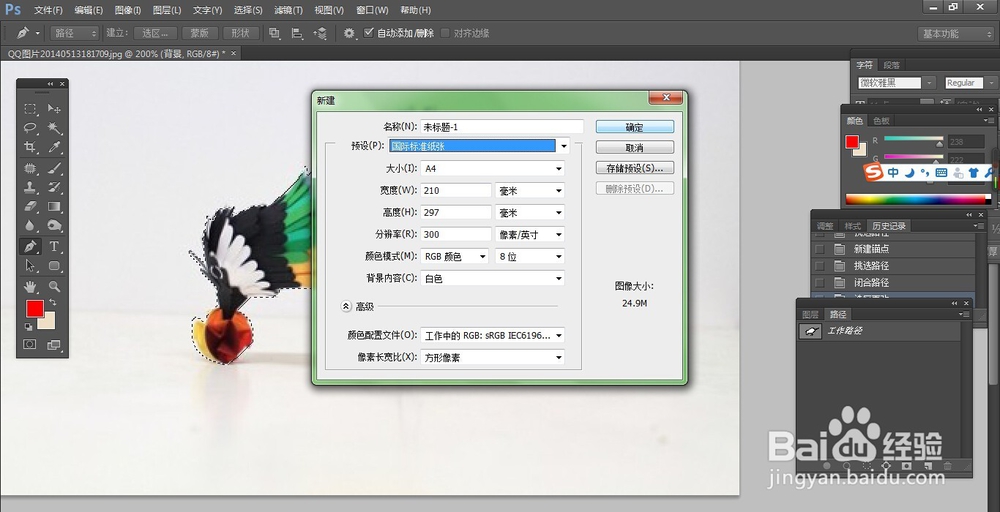Open 颜色配置文件 profile dropdown
Screen dimensions: 1000x512
click(492, 335)
